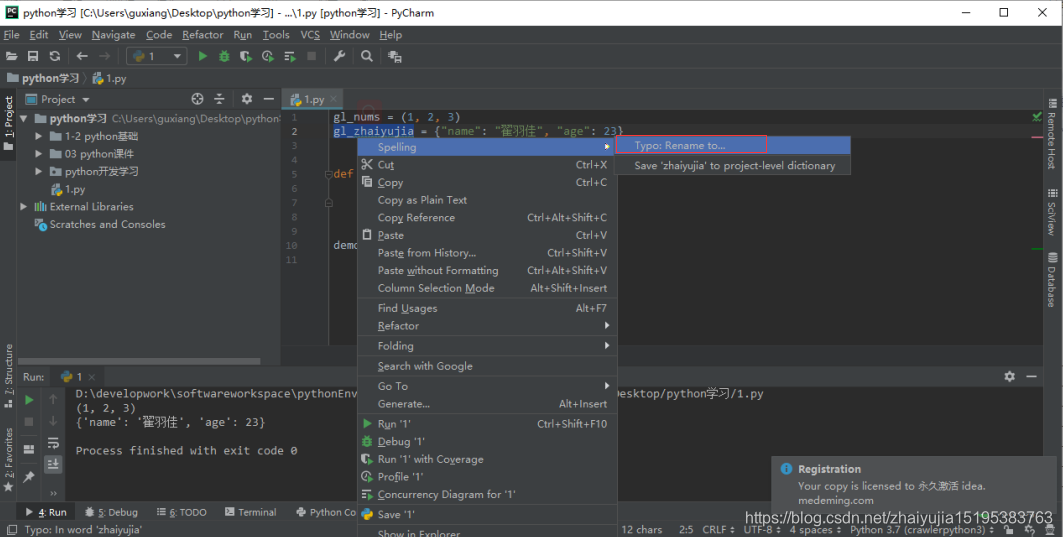
Task: Expand more Run panel actions chevron
Action: coord(54,493)
